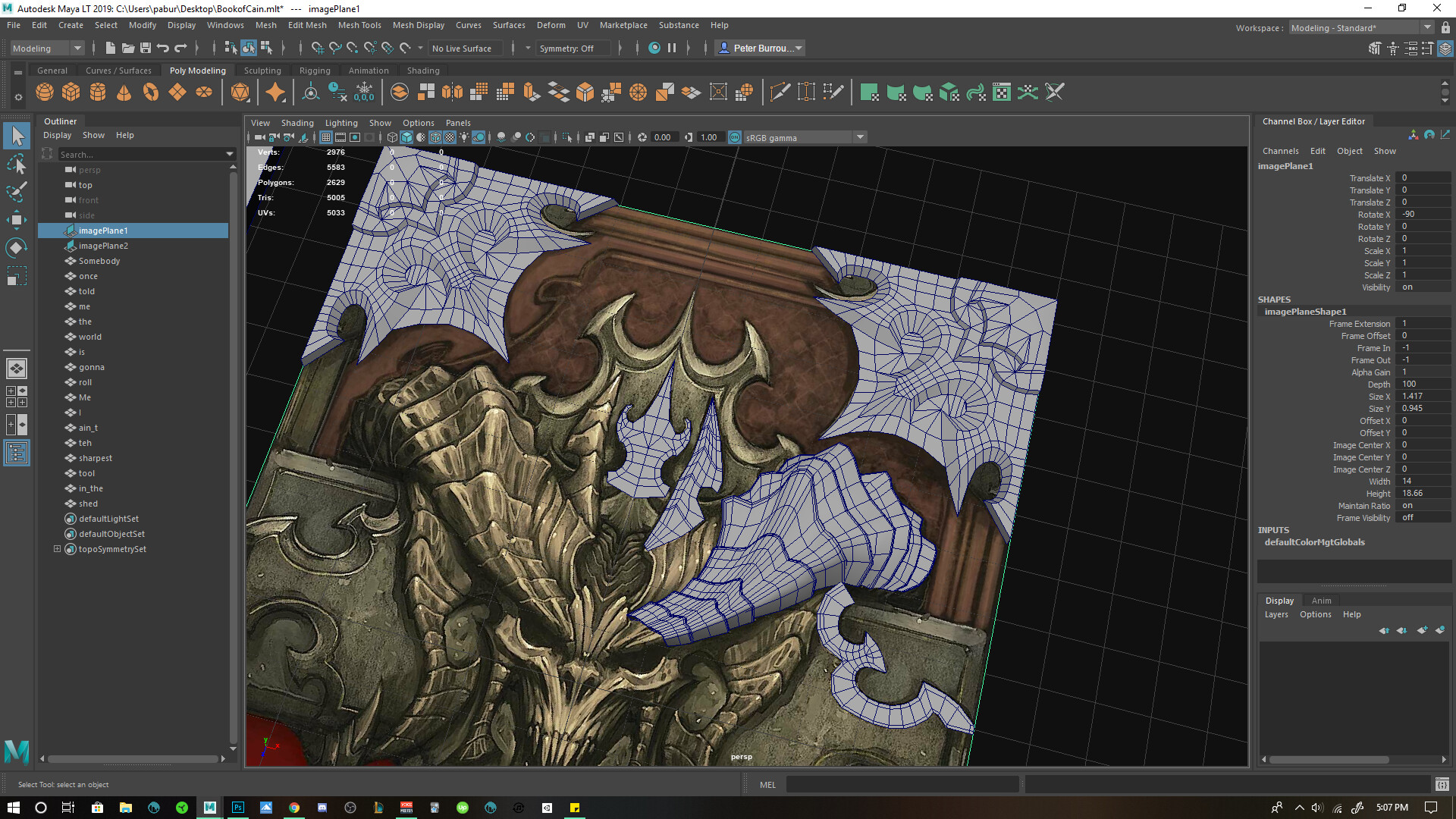Toggle resolution gate in viewport
1456x819 pixels.
pos(355,137)
